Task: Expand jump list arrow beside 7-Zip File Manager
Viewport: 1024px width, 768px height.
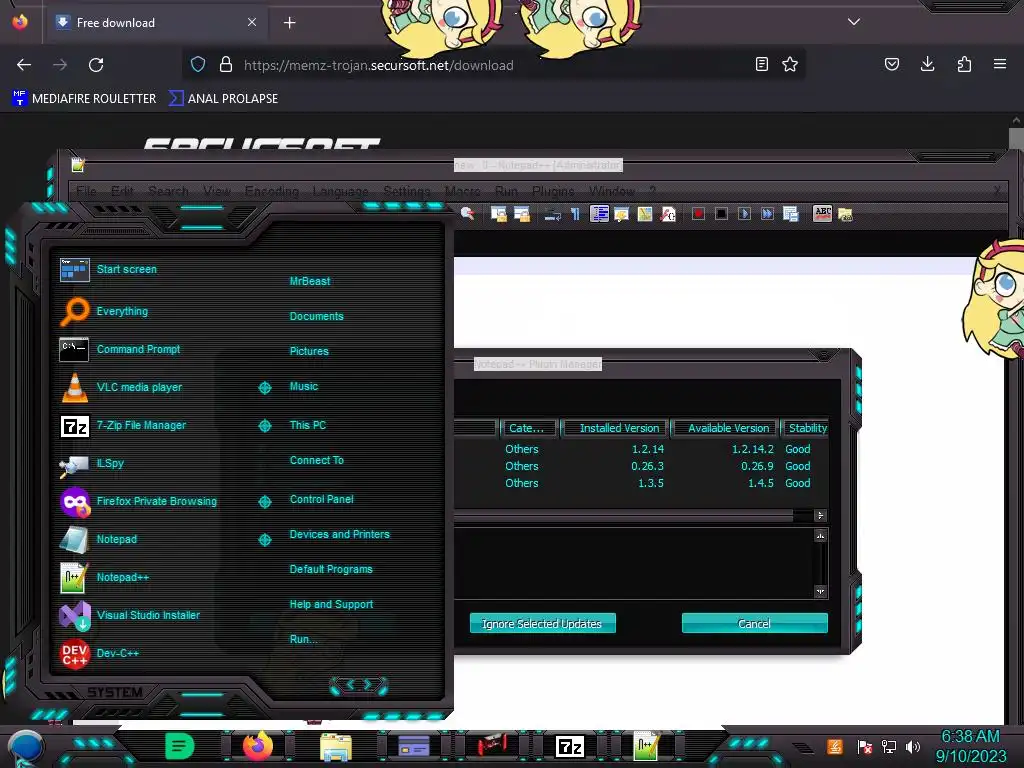Action: click(x=264, y=426)
